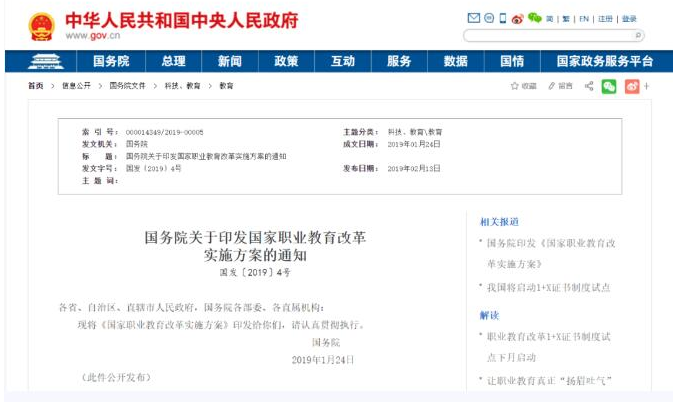Open the 国务院 navigation tab

point(111,61)
